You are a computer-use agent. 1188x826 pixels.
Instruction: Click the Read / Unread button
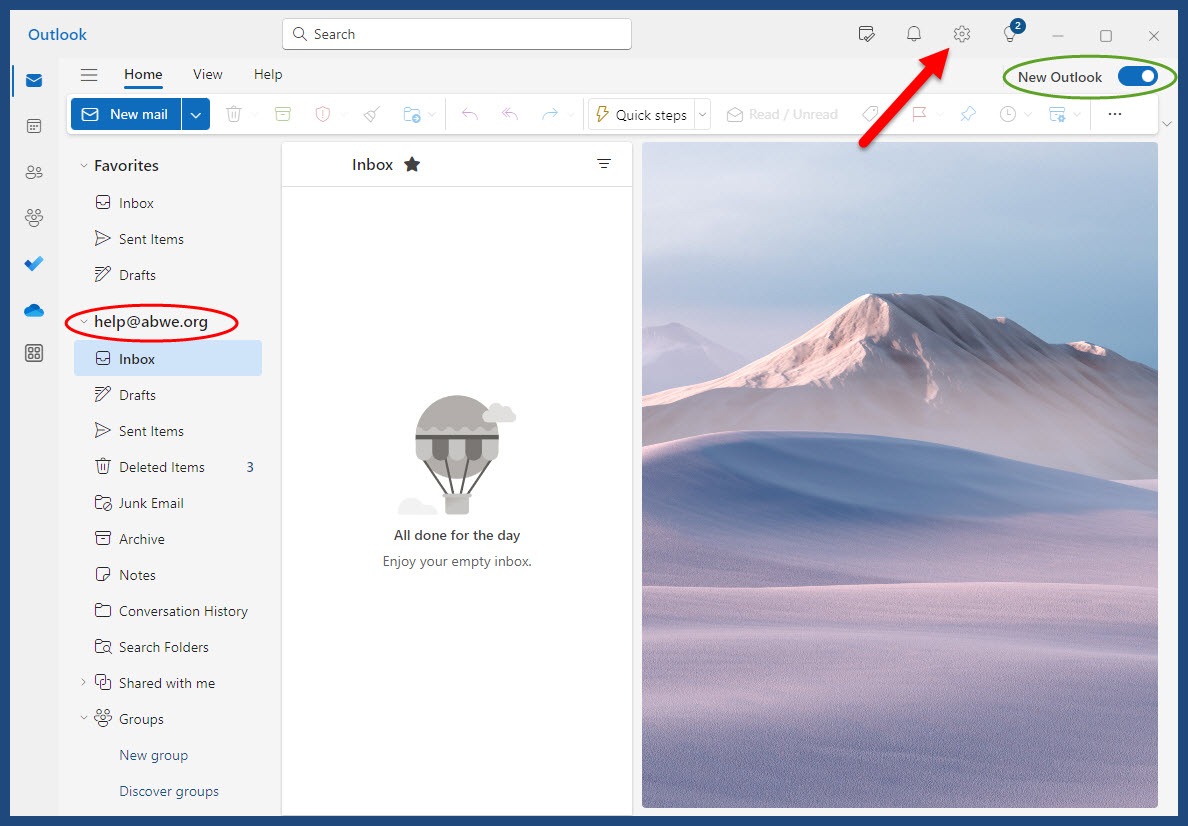(x=782, y=114)
